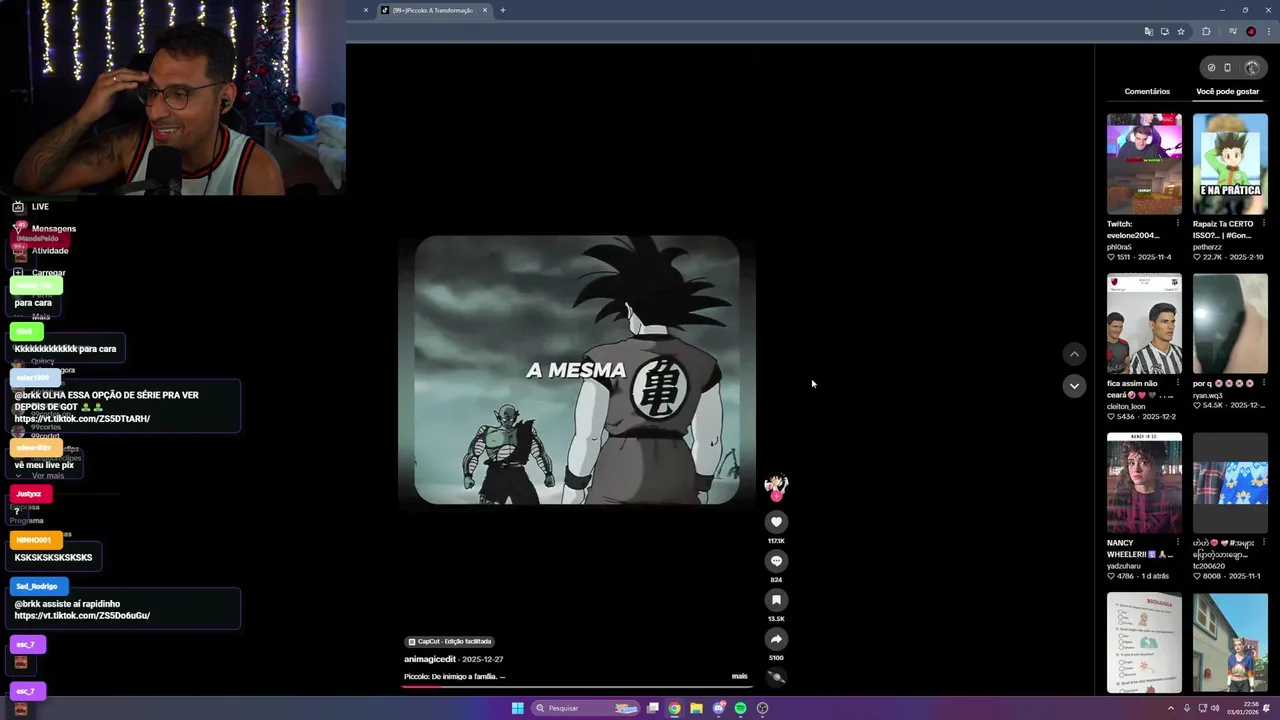Viewport: 1280px width, 720px height.
Task: Close the Piccolo browser tab
Action: [485, 10]
